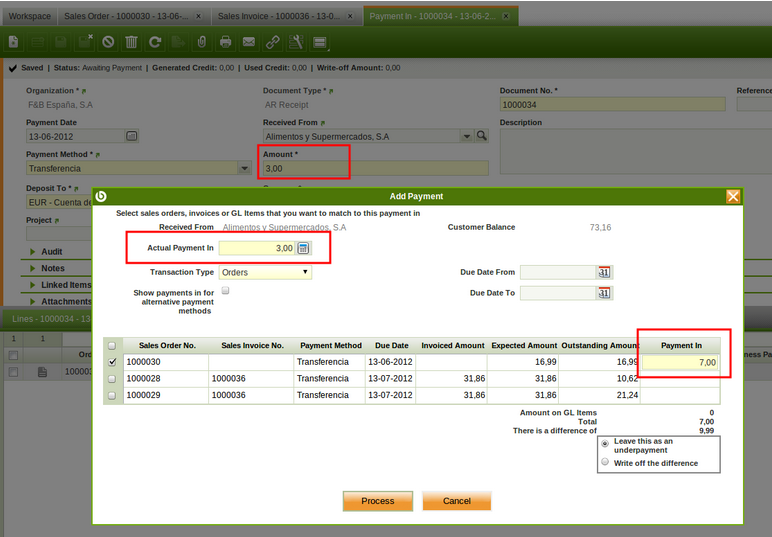The height and width of the screenshot is (537, 772).
Task: Enable show payments for alternative methods
Action: (226, 291)
